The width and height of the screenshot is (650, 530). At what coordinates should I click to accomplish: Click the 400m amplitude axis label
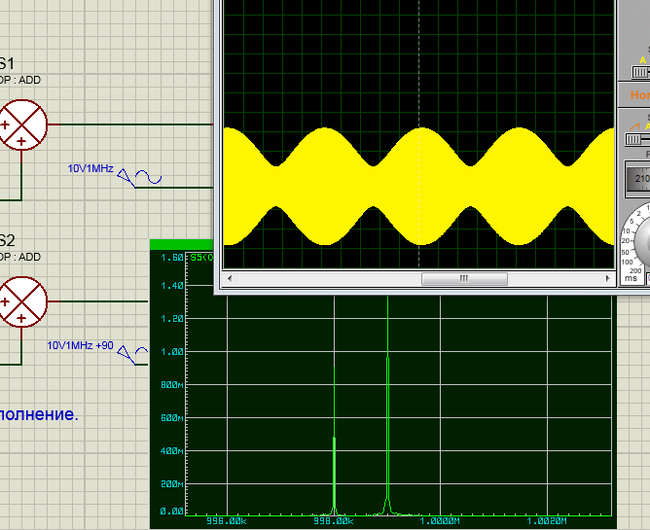[172, 451]
